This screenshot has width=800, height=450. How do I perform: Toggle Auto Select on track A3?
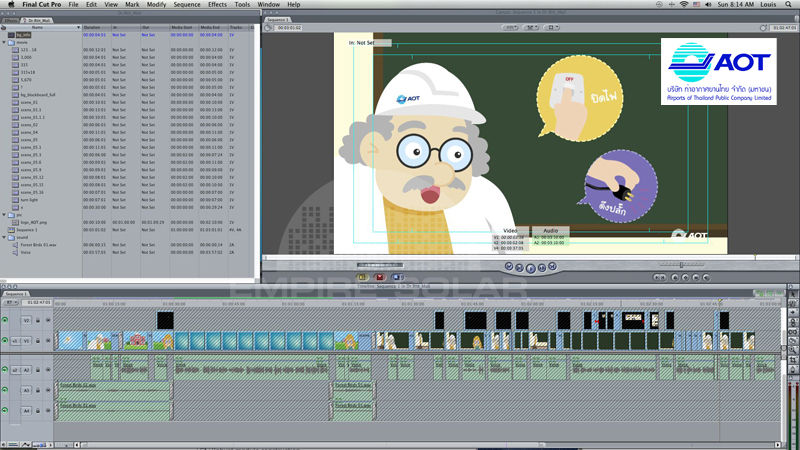[48, 390]
